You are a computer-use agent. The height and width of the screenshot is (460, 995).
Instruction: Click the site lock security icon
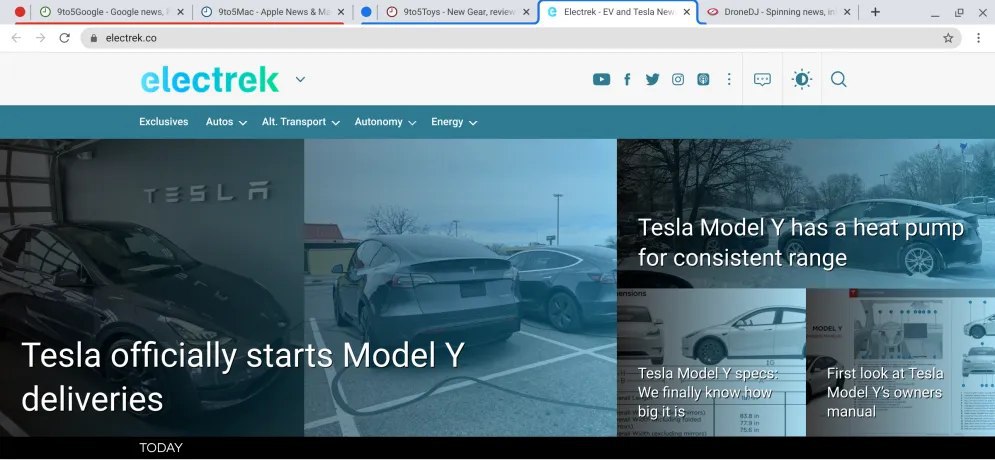pos(94,38)
